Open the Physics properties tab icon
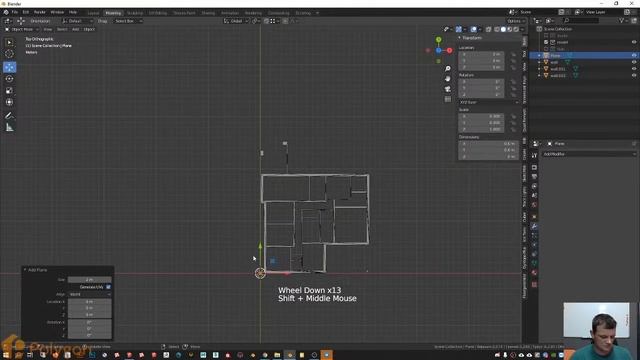 click(534, 245)
